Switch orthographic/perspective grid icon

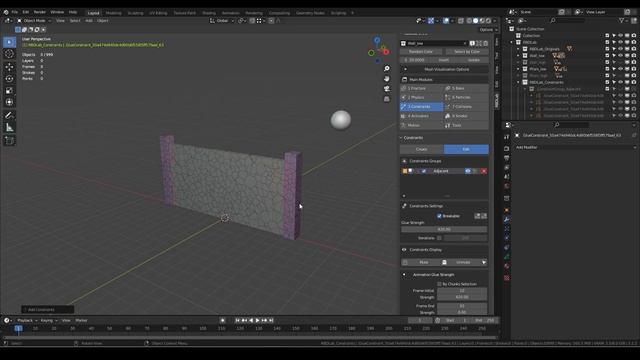[x=387, y=99]
